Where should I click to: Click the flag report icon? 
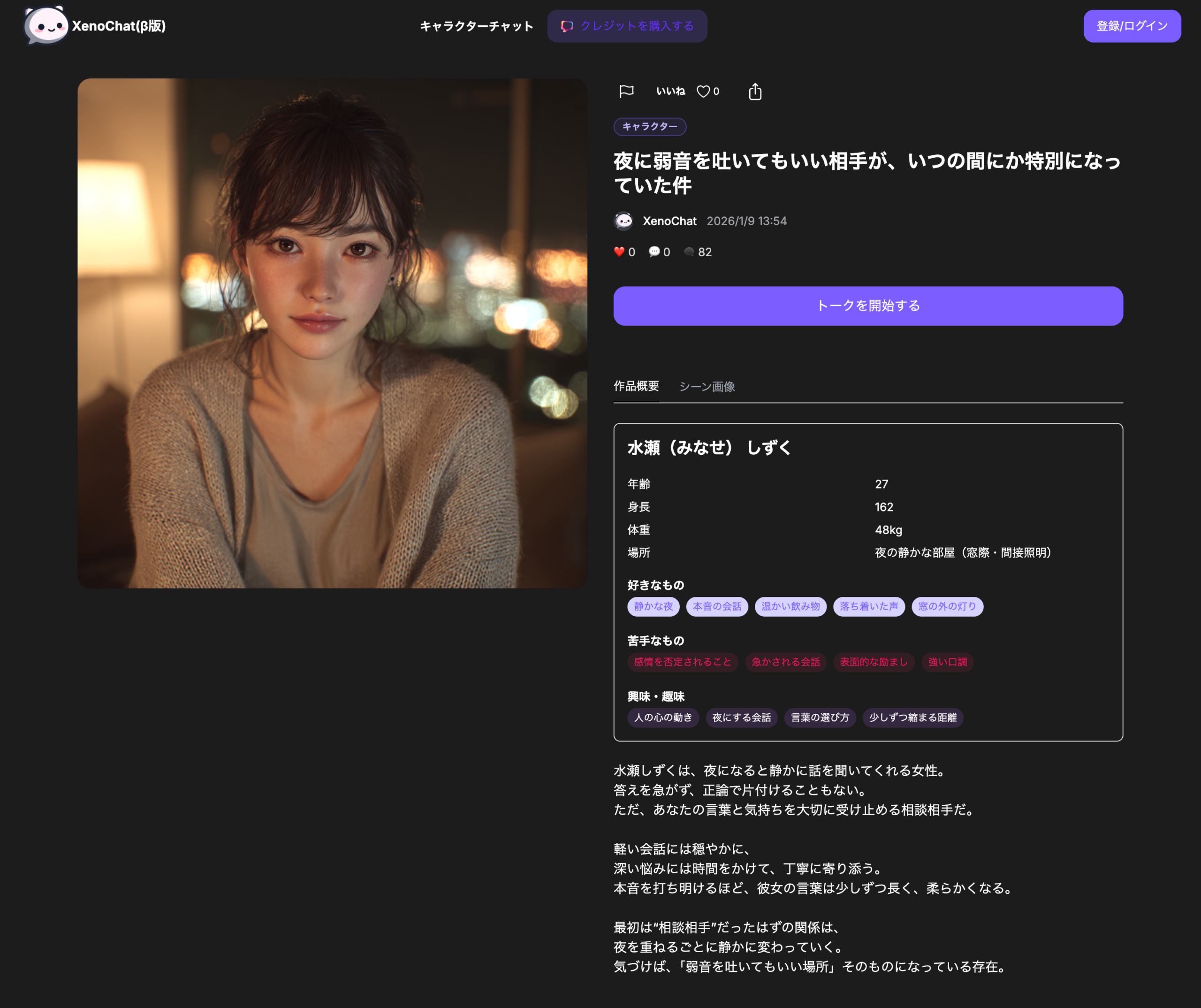626,91
